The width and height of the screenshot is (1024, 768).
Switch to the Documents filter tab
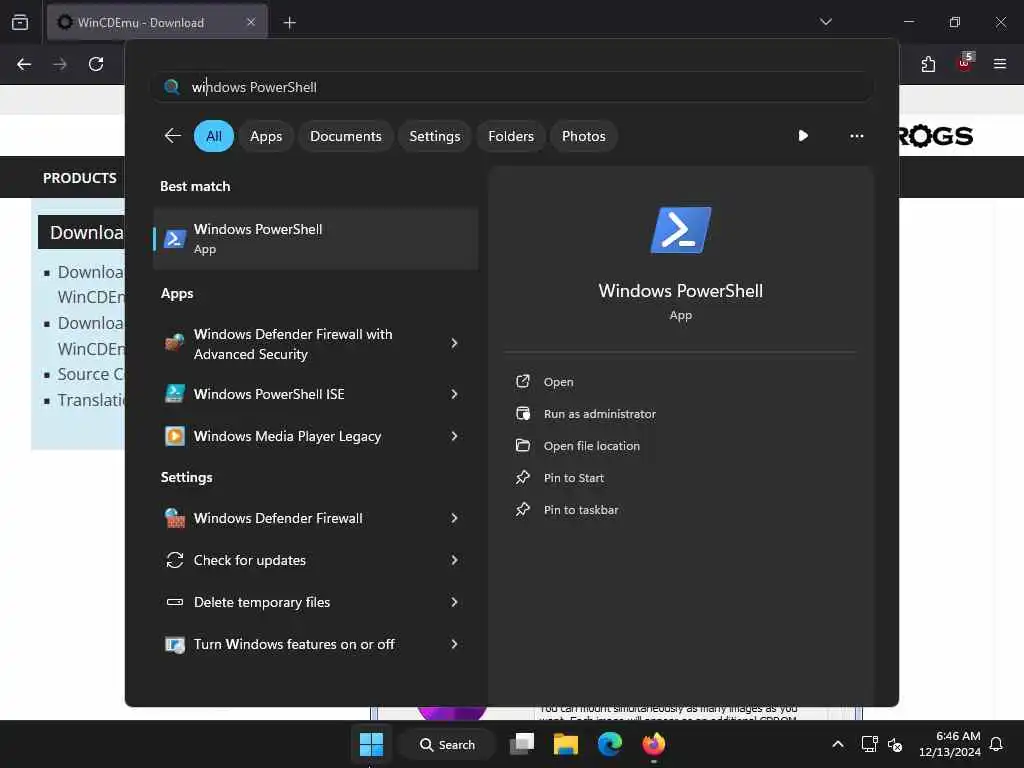pos(345,136)
